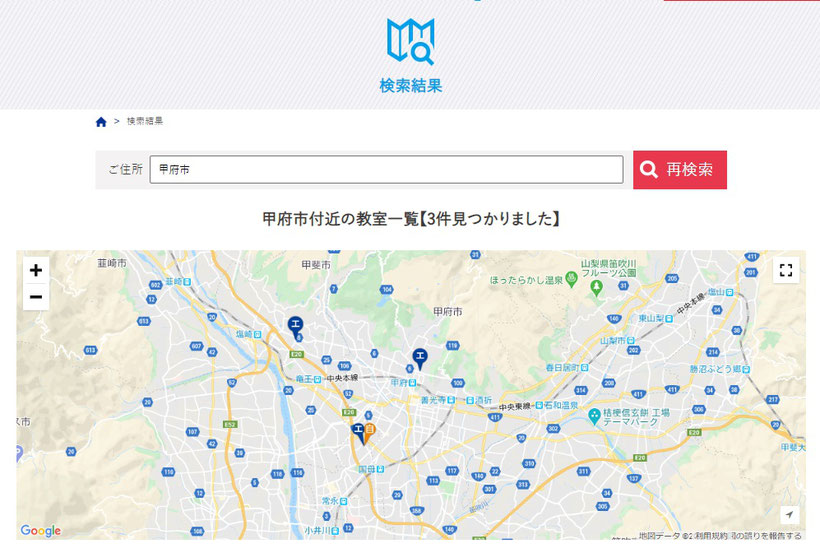The width and height of the screenshot is (820, 553).
Task: Click the 韮崎市 city label on map
Action: (112, 263)
